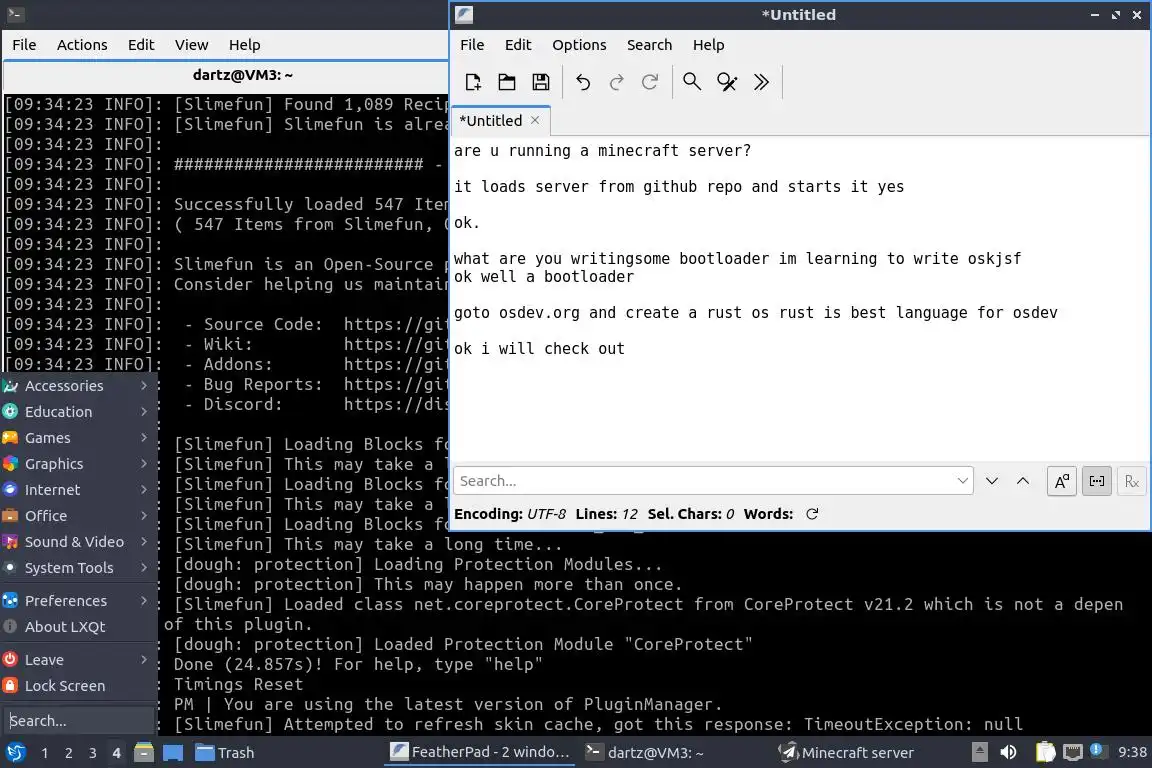The width and height of the screenshot is (1152, 768).
Task: Switch to FeatherPad taskbar entry
Action: 480,753
